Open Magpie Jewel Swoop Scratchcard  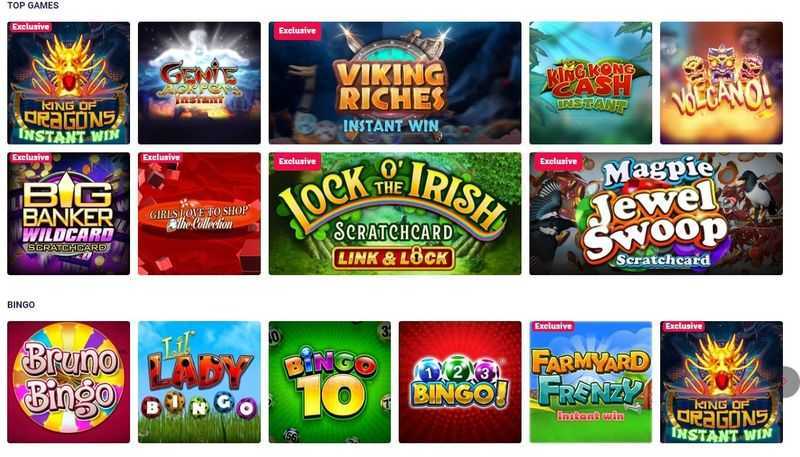[x=656, y=213]
